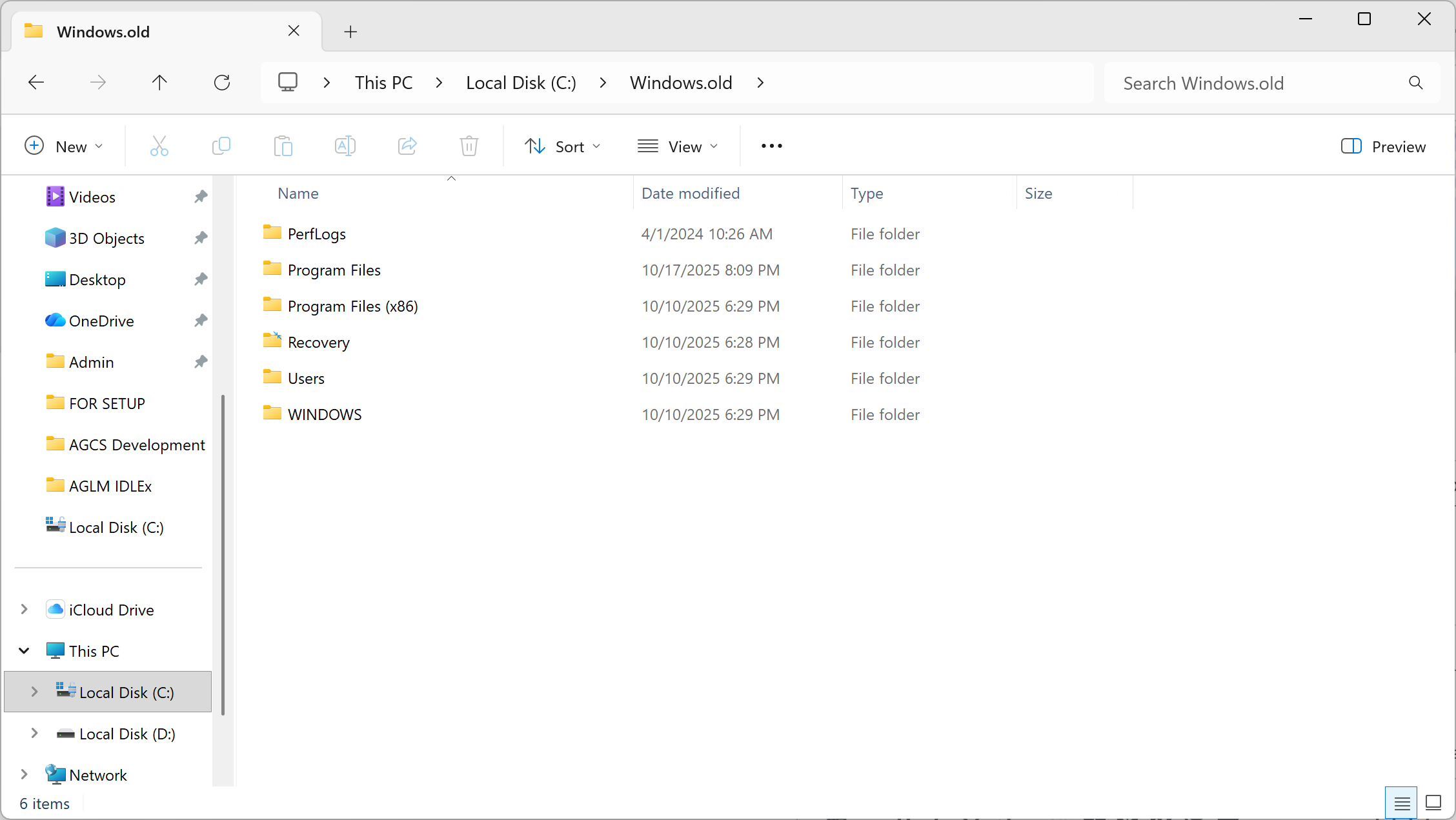
Task: Click the 6 items status text
Action: click(x=45, y=803)
